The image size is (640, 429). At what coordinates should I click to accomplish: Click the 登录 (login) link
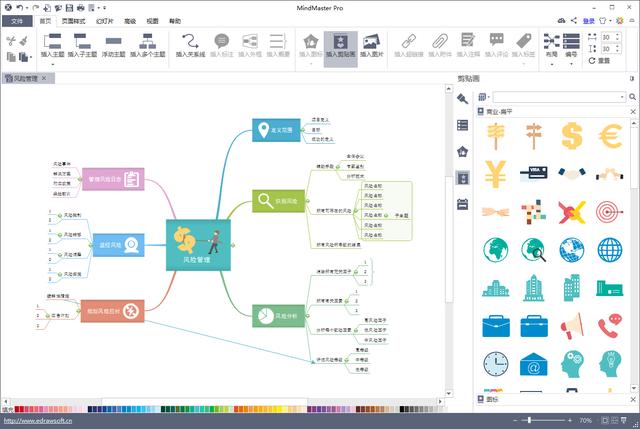588,20
